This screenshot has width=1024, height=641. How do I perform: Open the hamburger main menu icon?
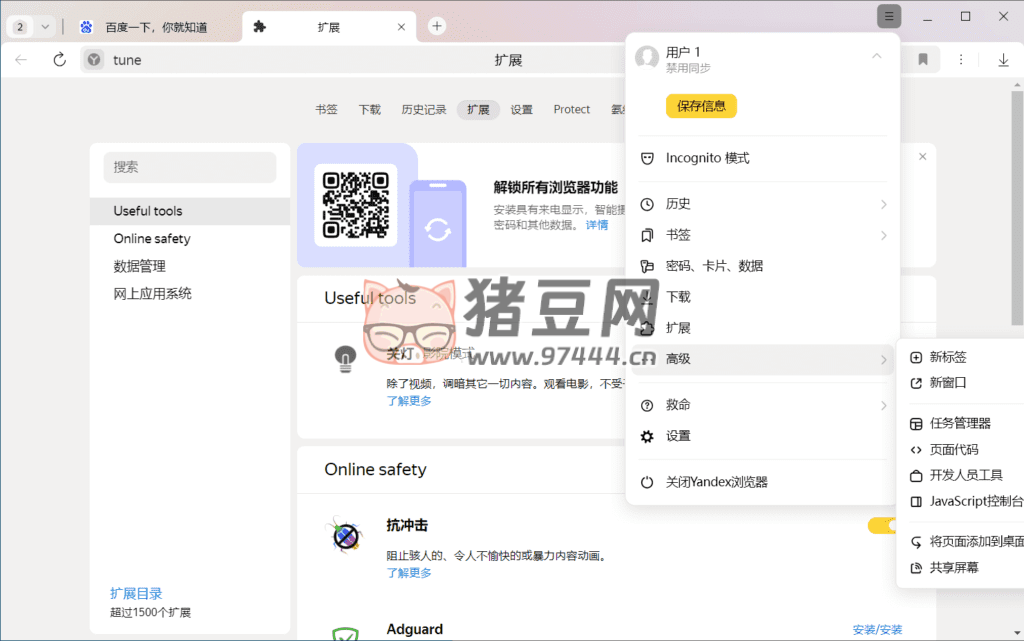click(x=889, y=16)
